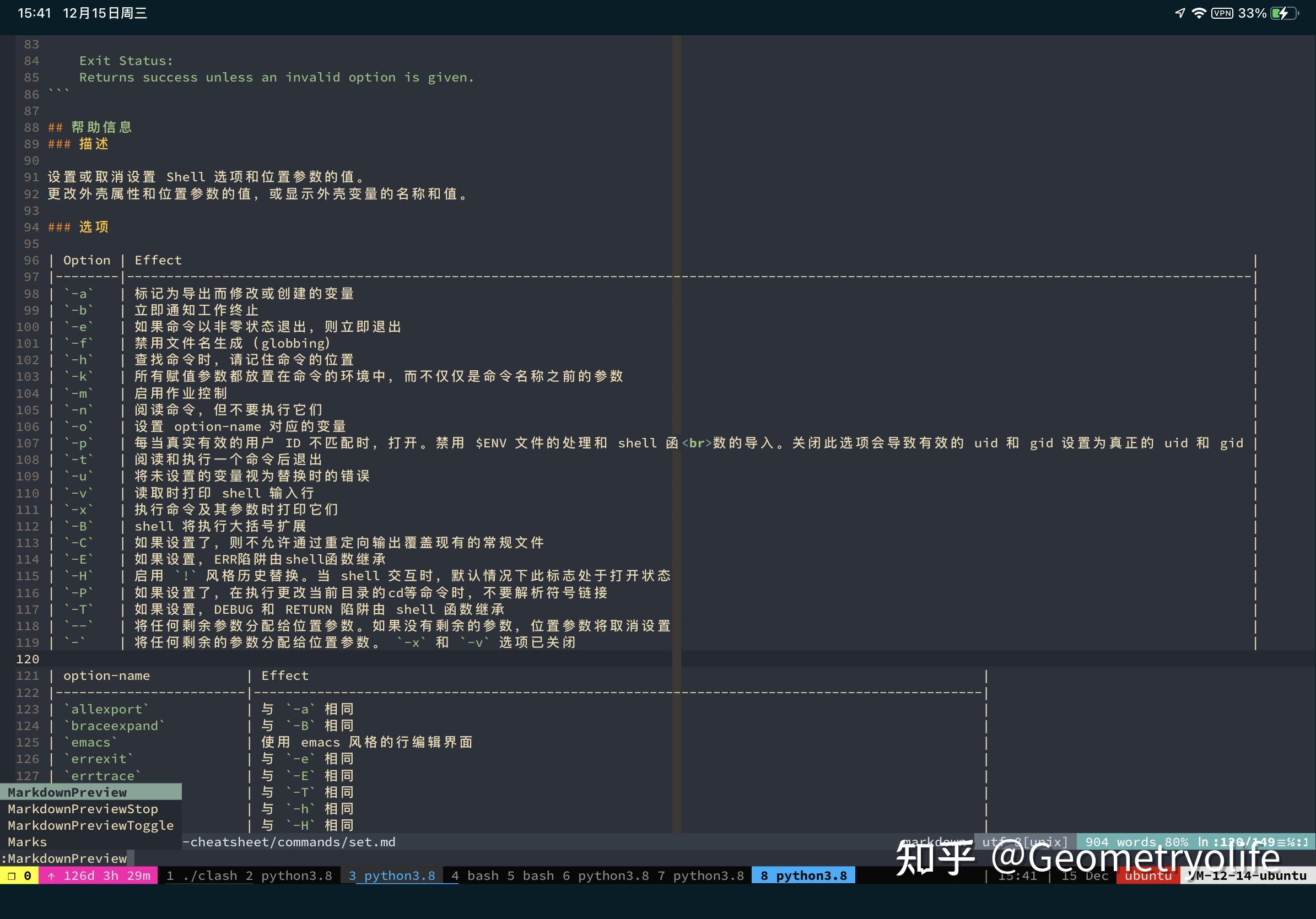Screen dimensions: 1316x919
Task: Click the red 'ubuntu' status segment
Action: [1148, 875]
